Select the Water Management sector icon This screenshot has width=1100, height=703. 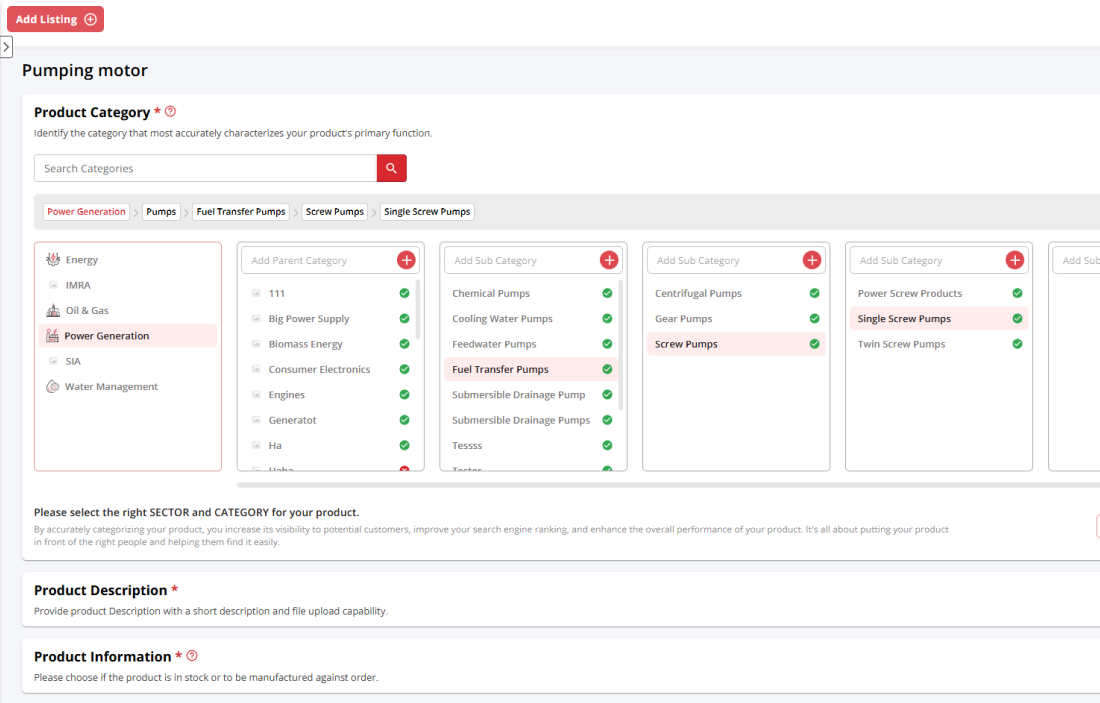53,386
